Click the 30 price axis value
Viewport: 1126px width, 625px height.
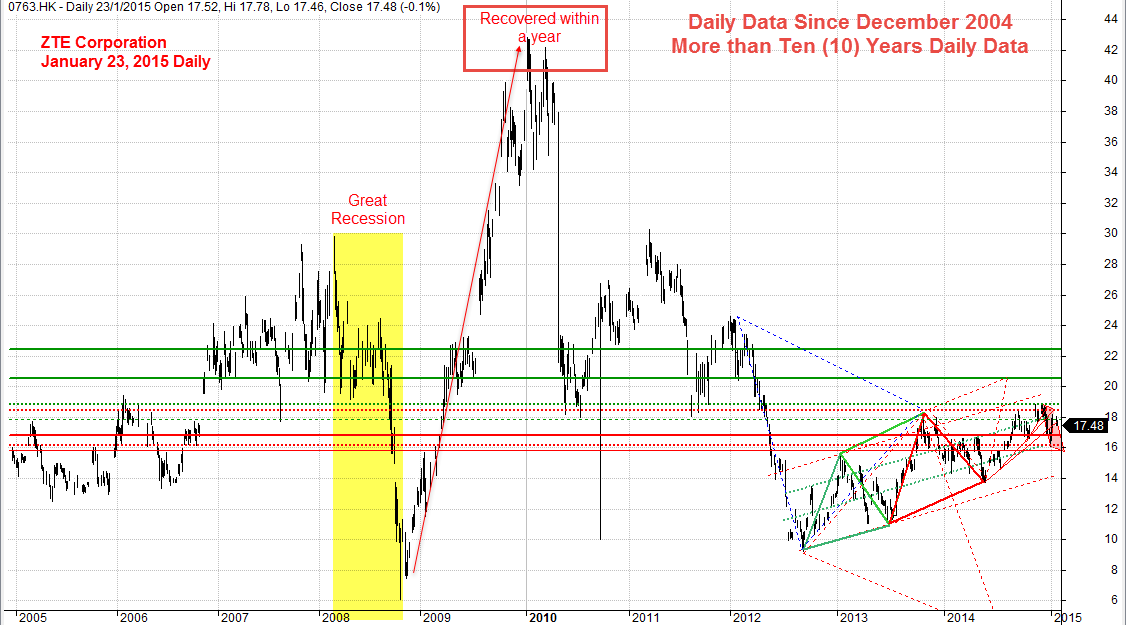(1111, 233)
